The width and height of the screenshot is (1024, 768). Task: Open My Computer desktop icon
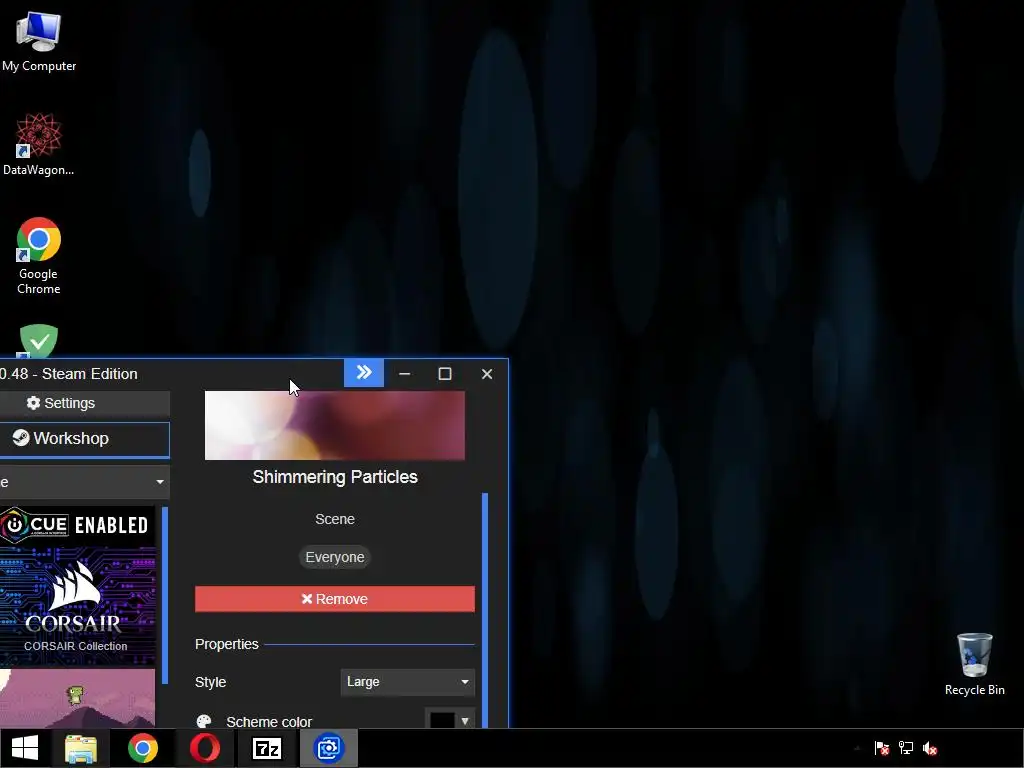point(39,41)
